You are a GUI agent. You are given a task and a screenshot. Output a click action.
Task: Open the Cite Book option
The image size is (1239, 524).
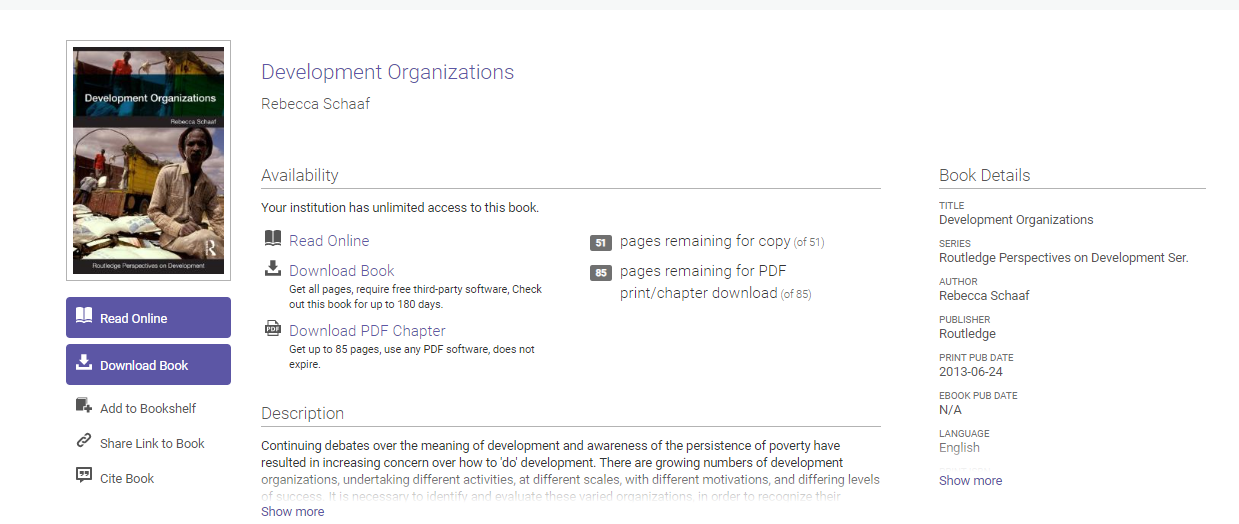[x=127, y=478]
